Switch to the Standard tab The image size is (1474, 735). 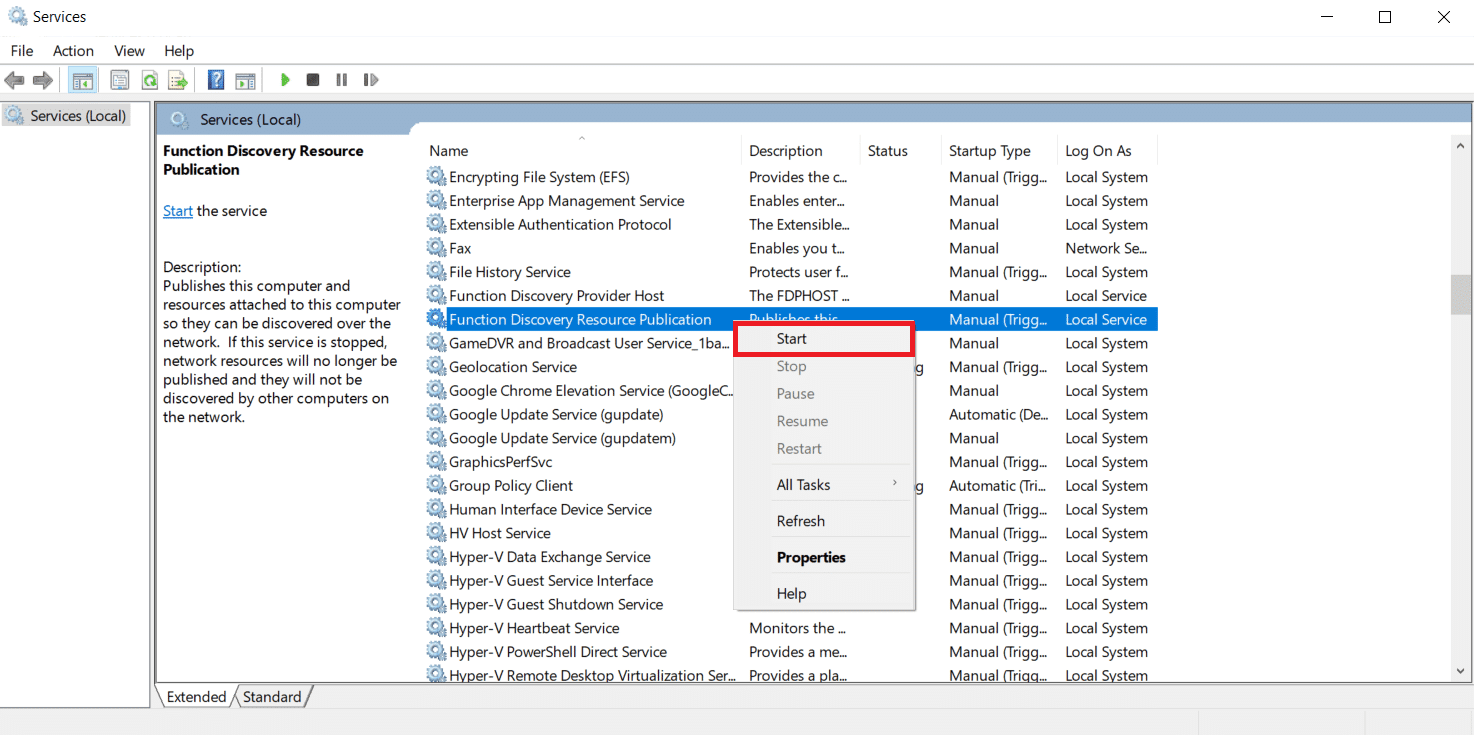(272, 697)
